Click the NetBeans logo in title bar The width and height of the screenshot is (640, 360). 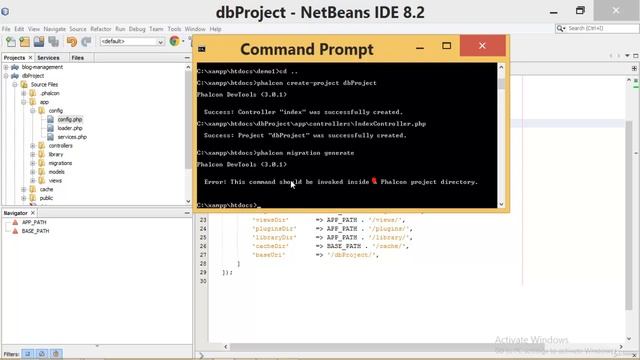pos(5,11)
